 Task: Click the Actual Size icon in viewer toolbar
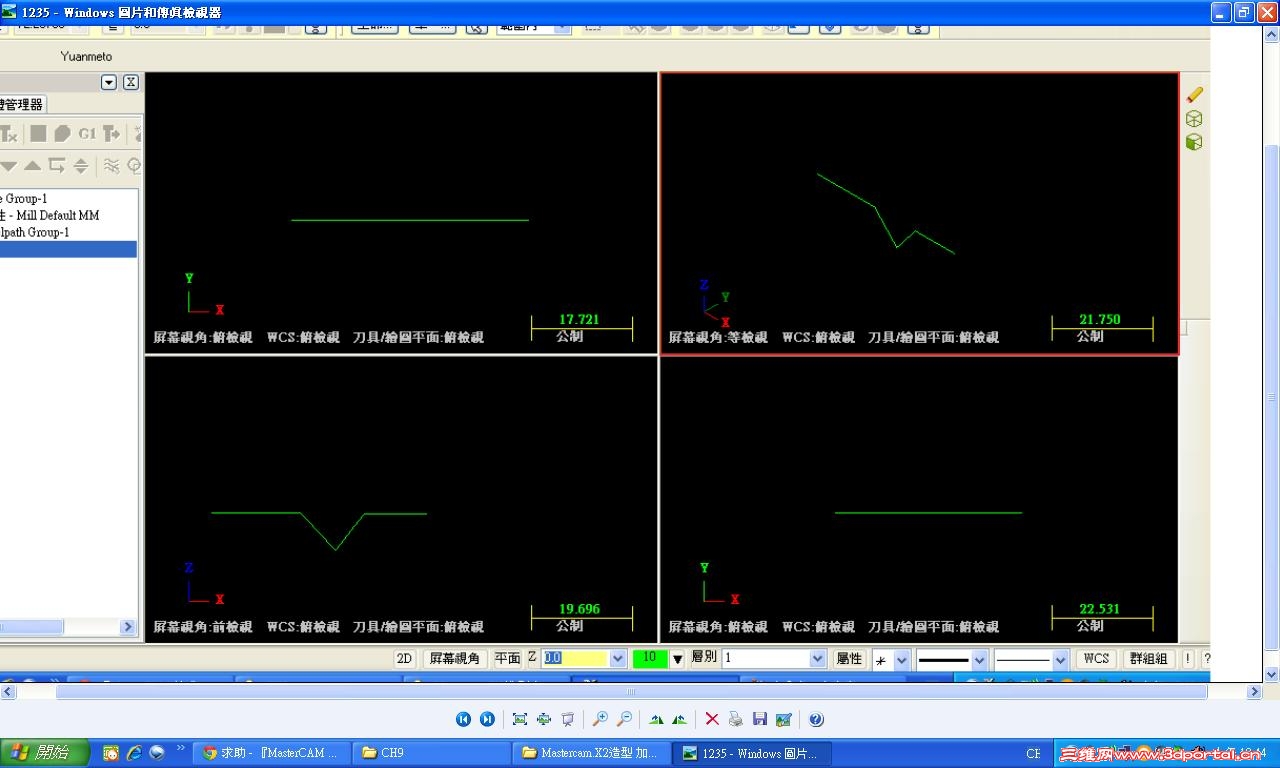tap(544, 719)
